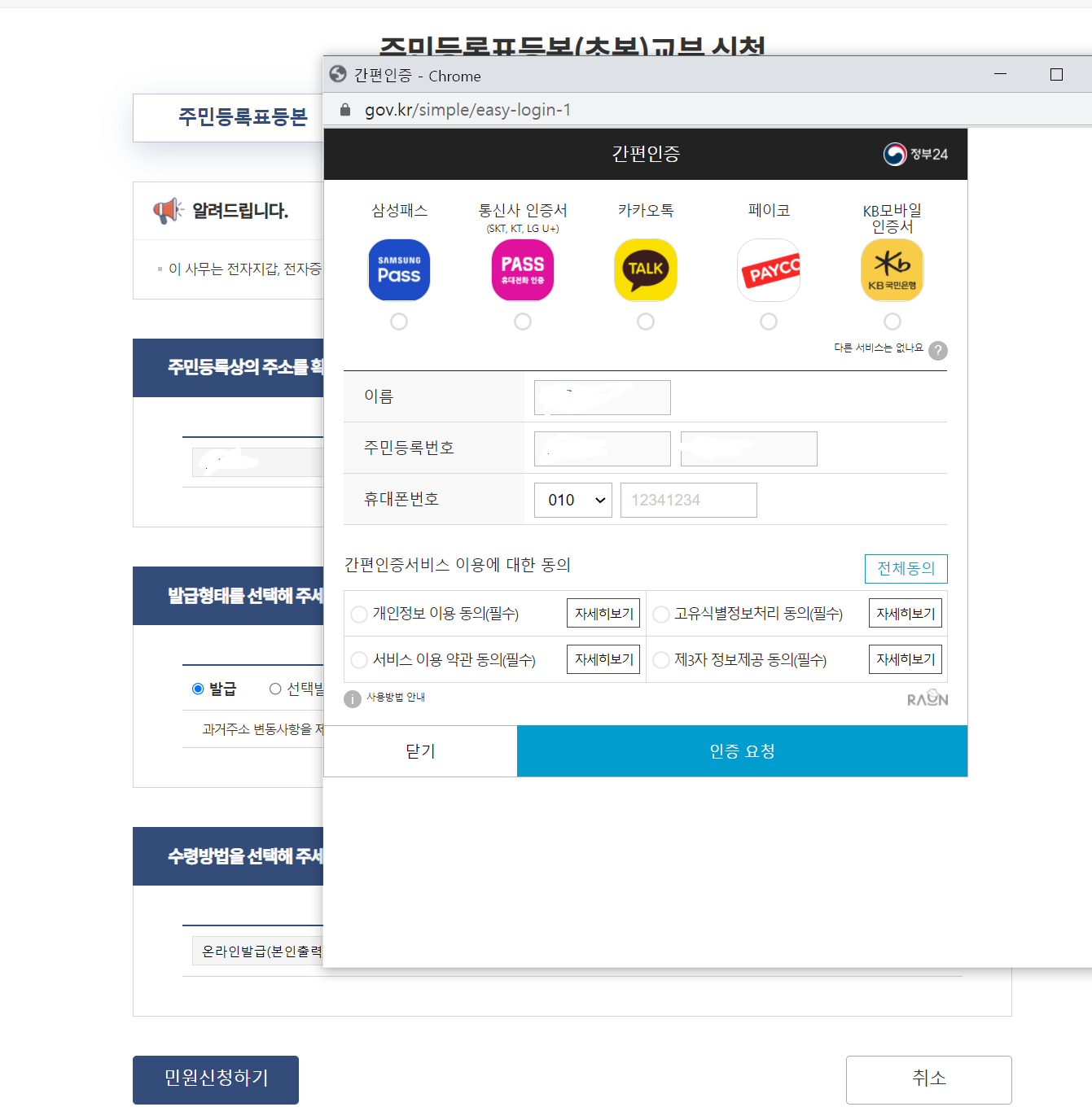1092x1120 pixels.
Task: Open 온라인발급 receive method dropdown in background
Action: (257, 951)
